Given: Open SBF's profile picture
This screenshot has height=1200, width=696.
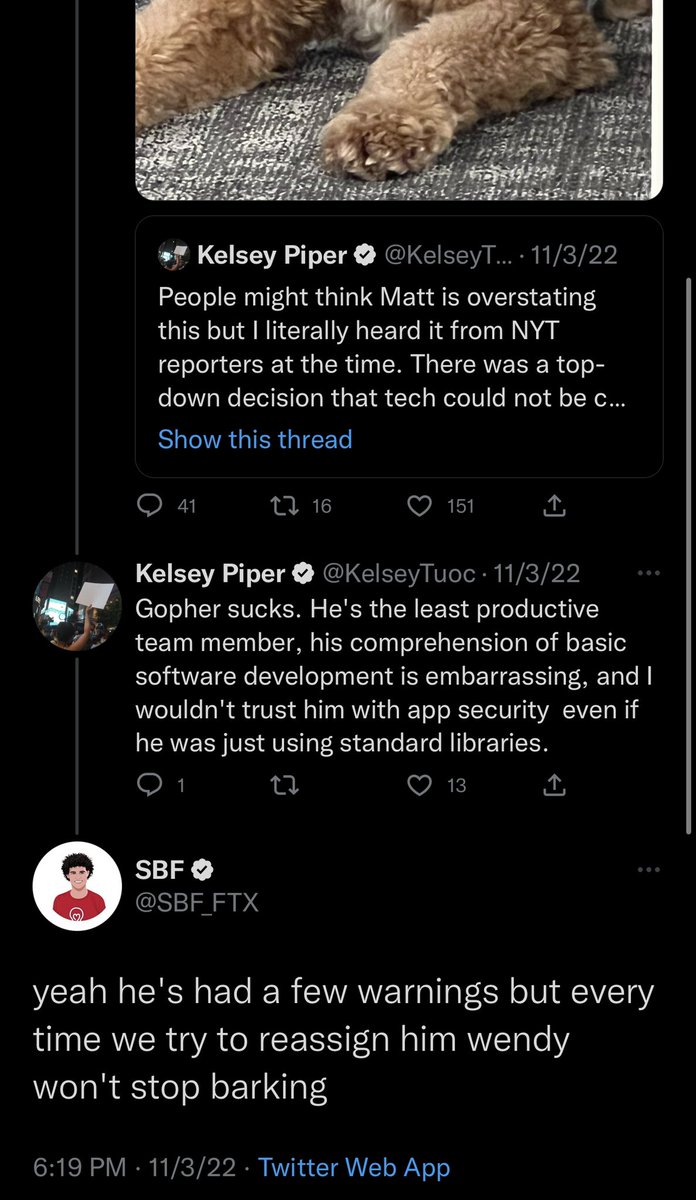Looking at the screenshot, I should (71, 888).
